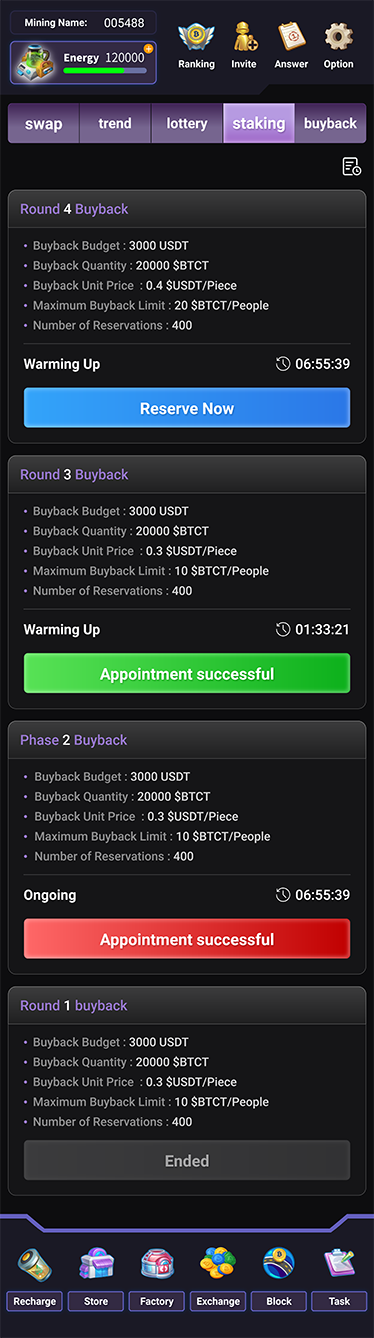
Task: Open the Ranking badge icon
Action: point(196,38)
